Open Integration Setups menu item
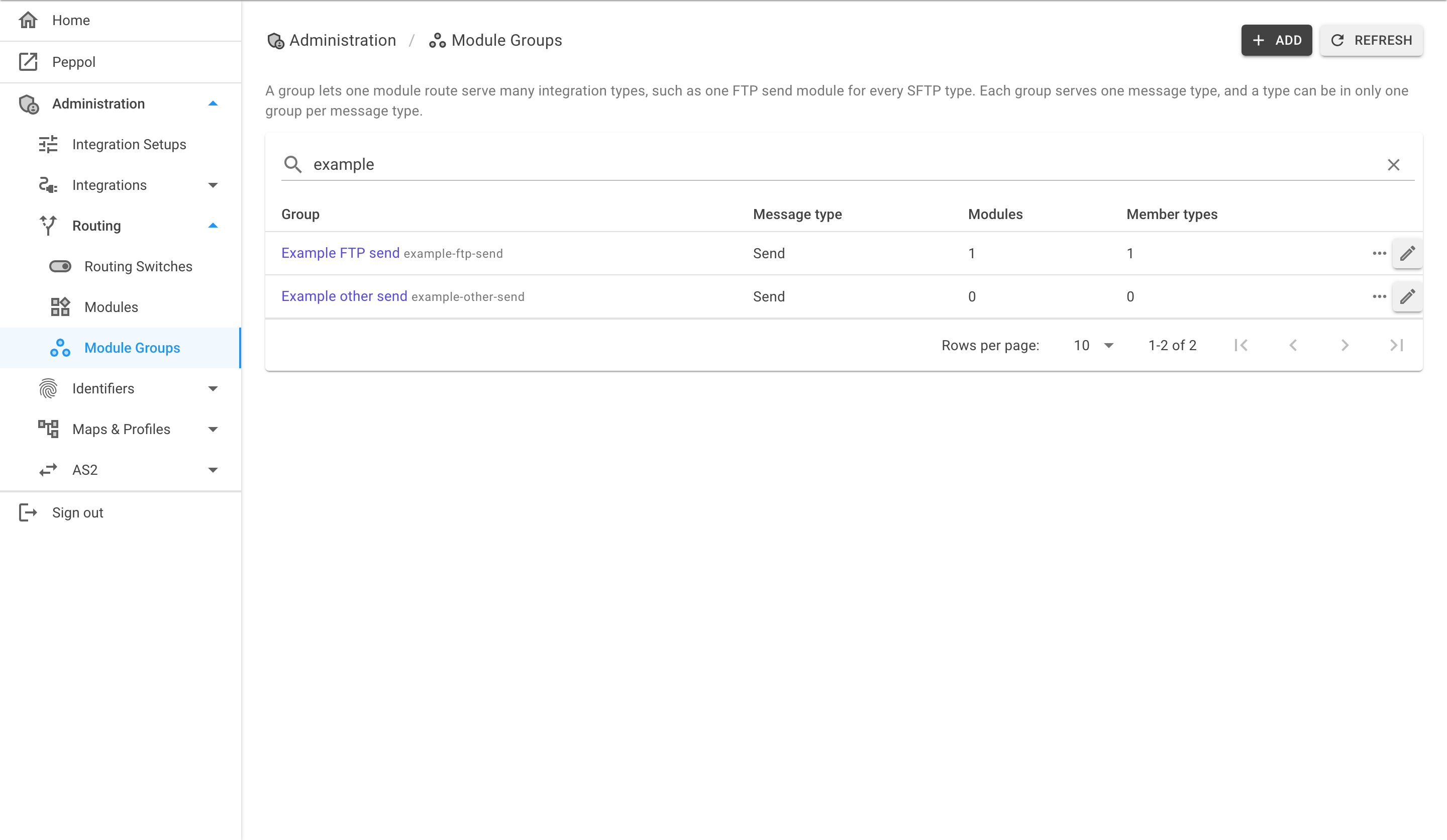1447x840 pixels. click(x=121, y=144)
